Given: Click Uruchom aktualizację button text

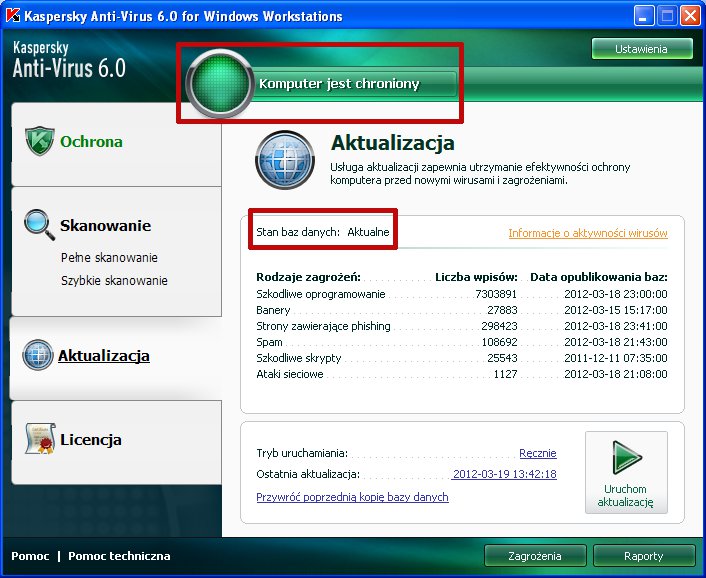Looking at the screenshot, I should (x=625, y=496).
